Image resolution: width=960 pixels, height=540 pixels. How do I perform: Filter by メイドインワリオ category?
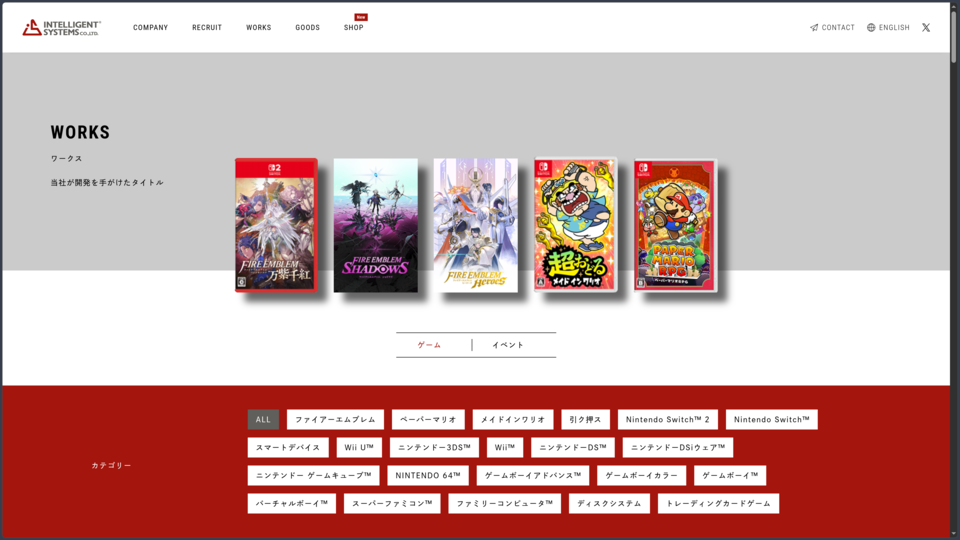513,419
